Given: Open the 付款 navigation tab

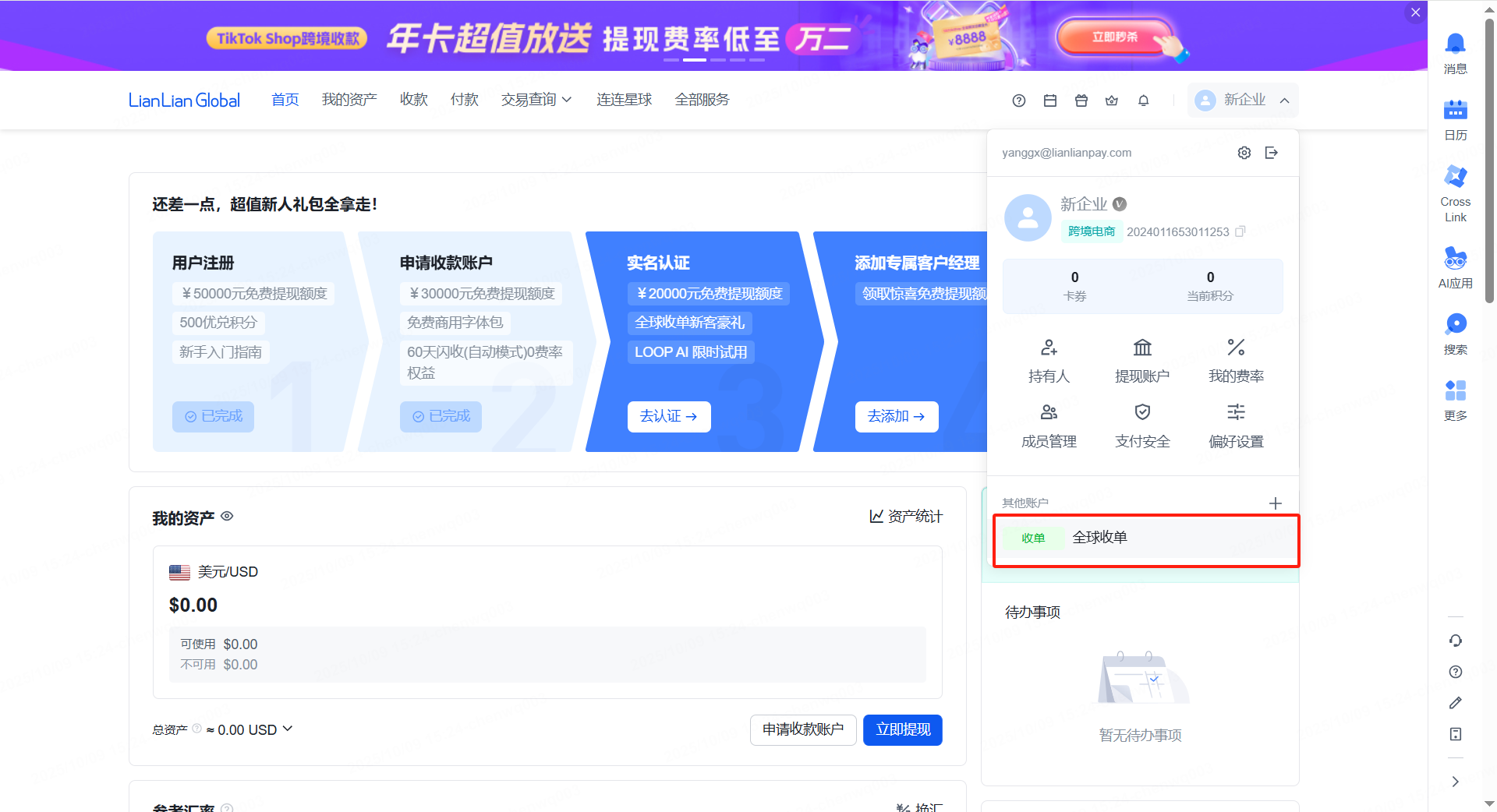Looking at the screenshot, I should [x=464, y=100].
